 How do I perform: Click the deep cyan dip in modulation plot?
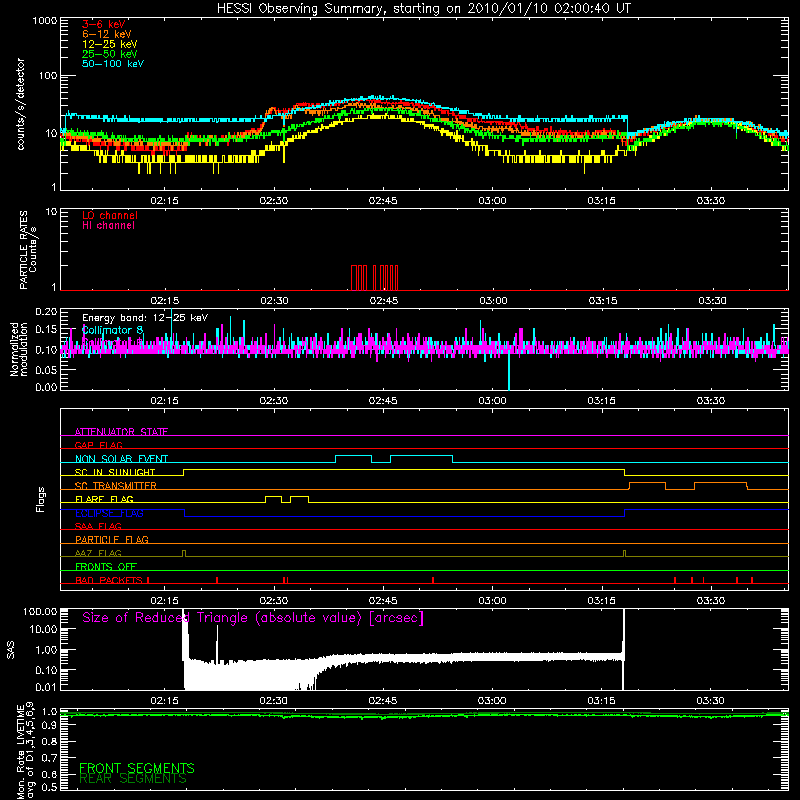tap(509, 371)
